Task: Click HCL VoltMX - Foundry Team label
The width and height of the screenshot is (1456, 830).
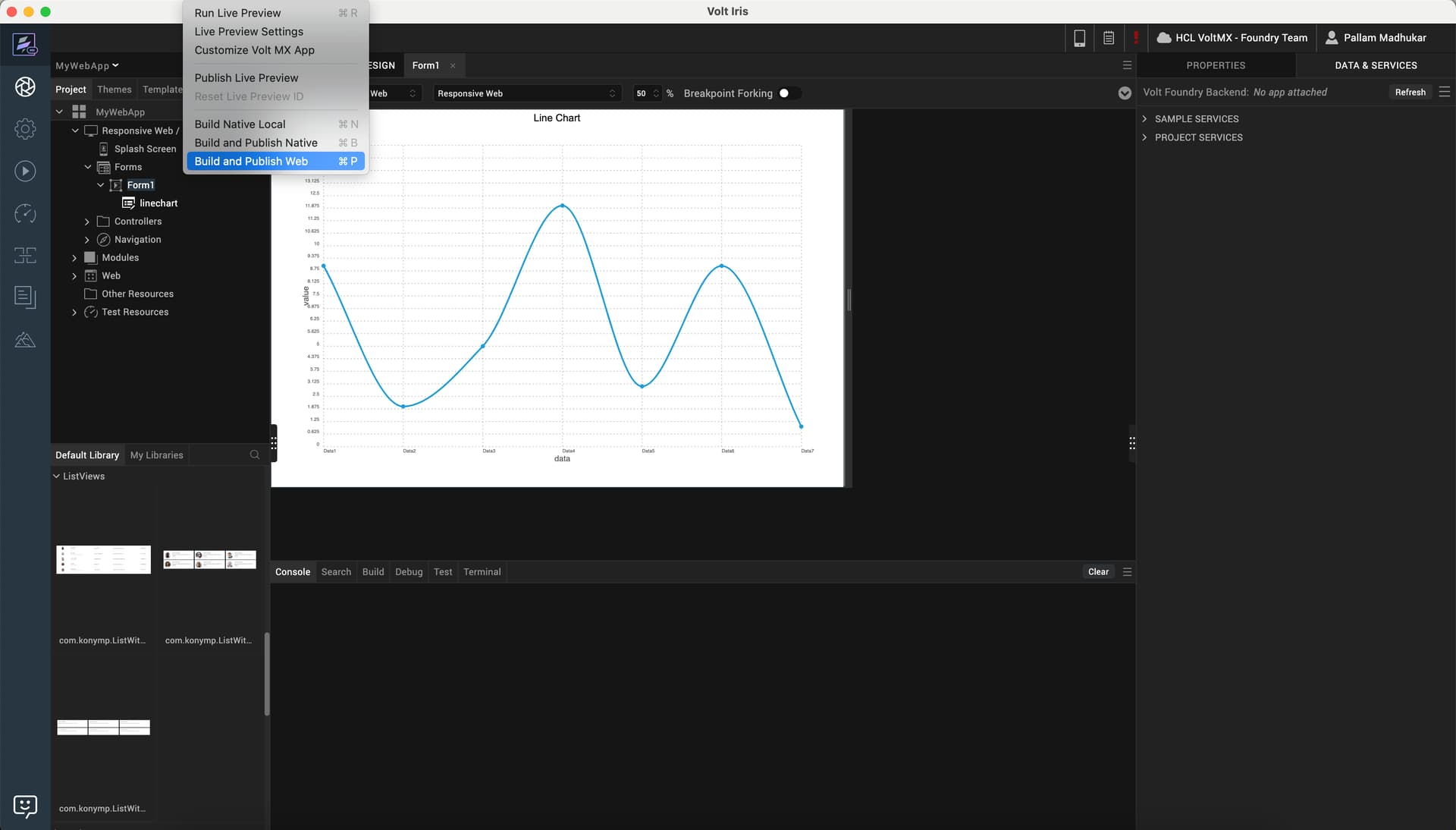Action: (1241, 38)
